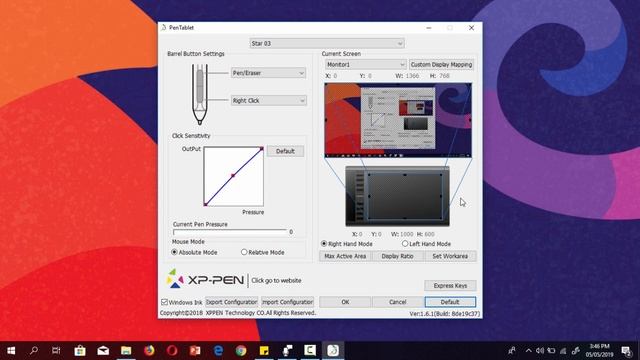Click Max Active Area button
640x360 pixels.
pos(345,256)
